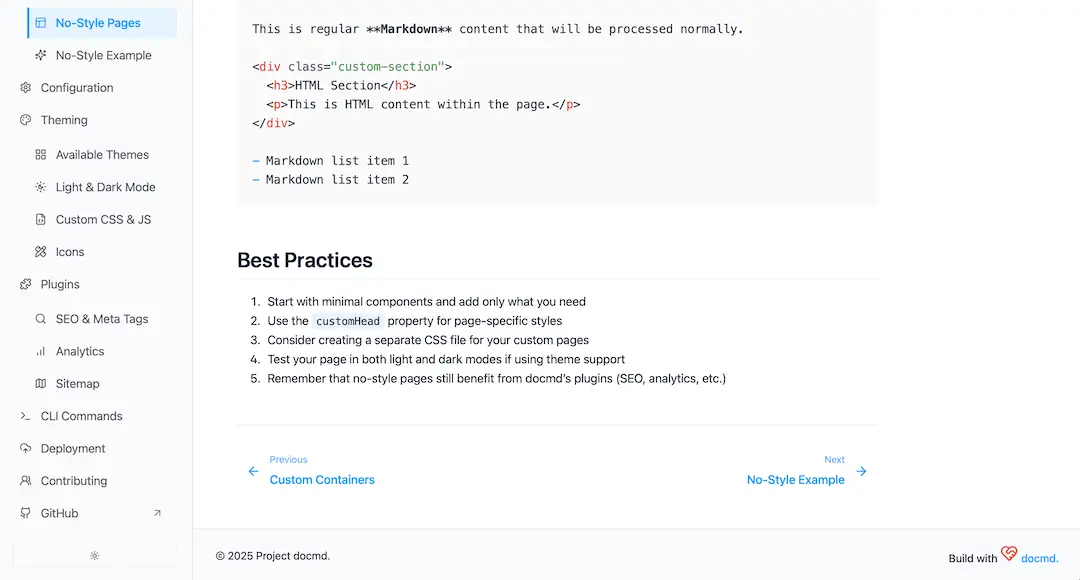Click the users icon beside Contributing

coord(25,480)
